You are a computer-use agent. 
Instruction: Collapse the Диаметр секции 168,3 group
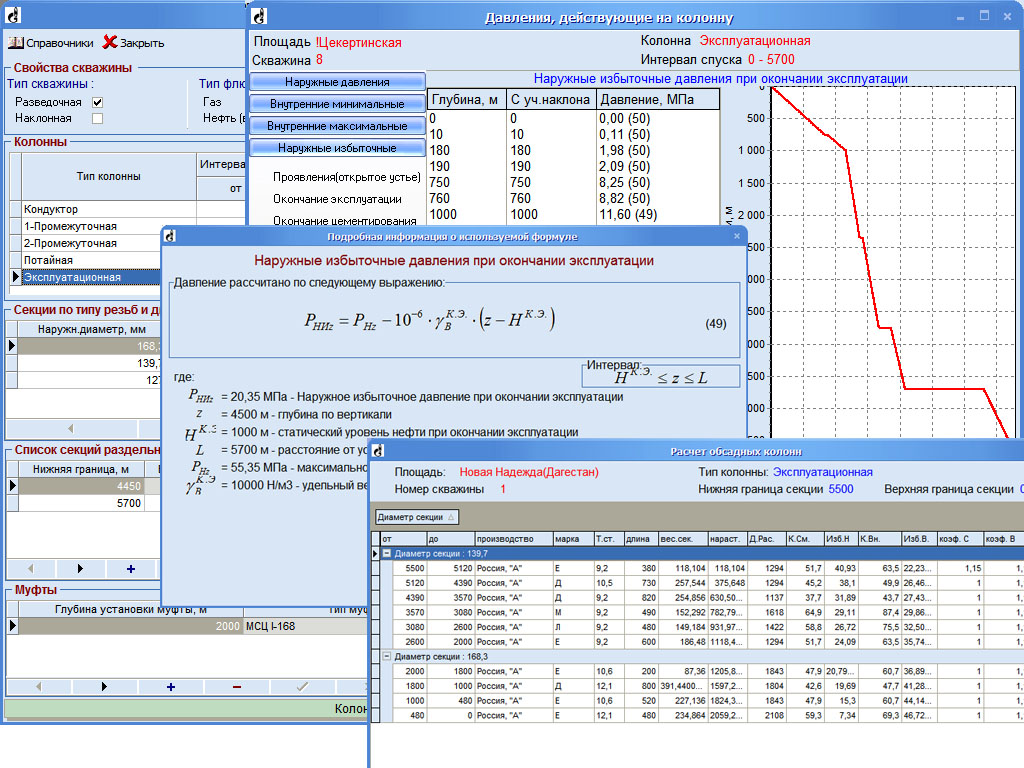pyautogui.click(x=387, y=656)
